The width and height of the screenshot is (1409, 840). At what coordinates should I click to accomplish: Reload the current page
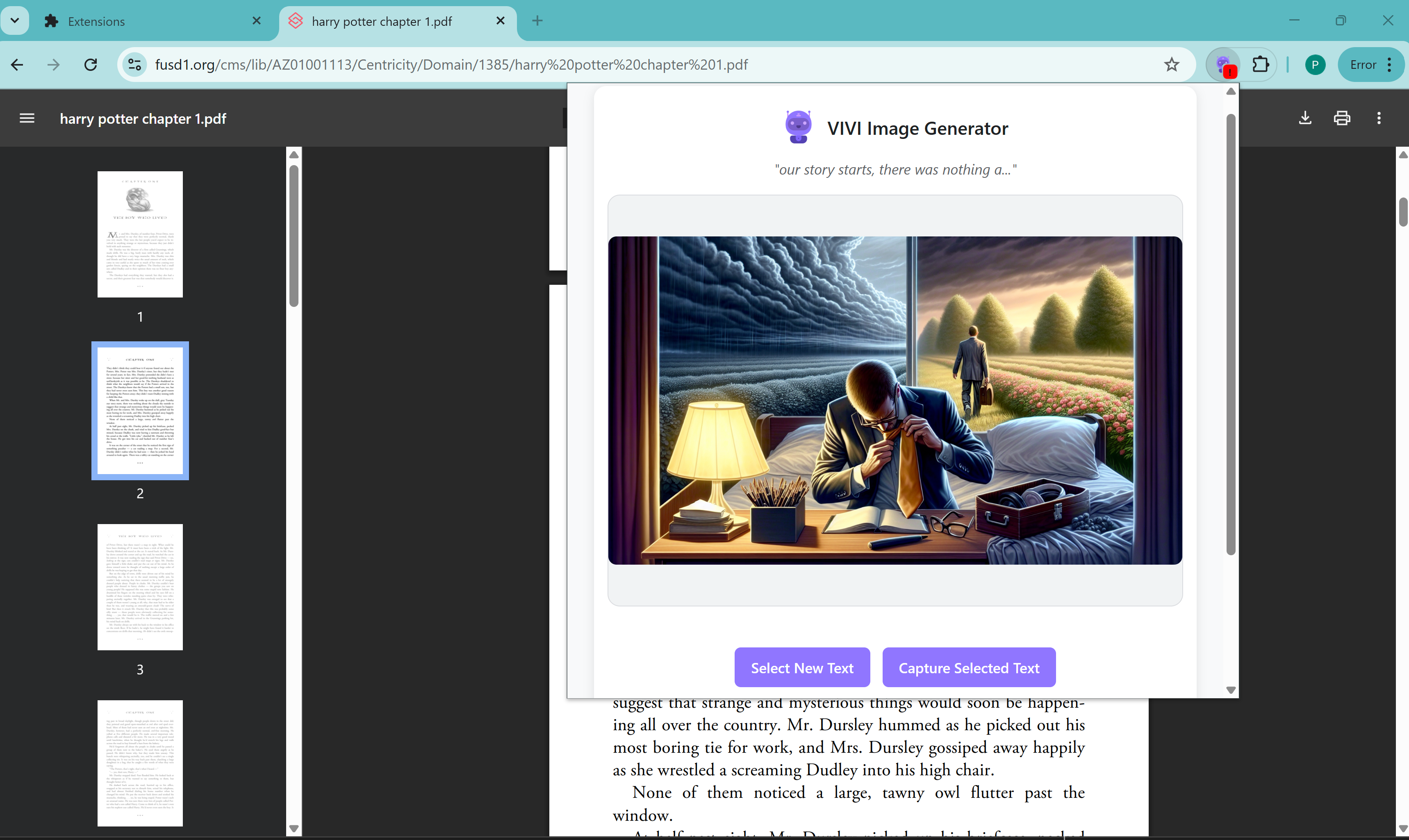91,64
